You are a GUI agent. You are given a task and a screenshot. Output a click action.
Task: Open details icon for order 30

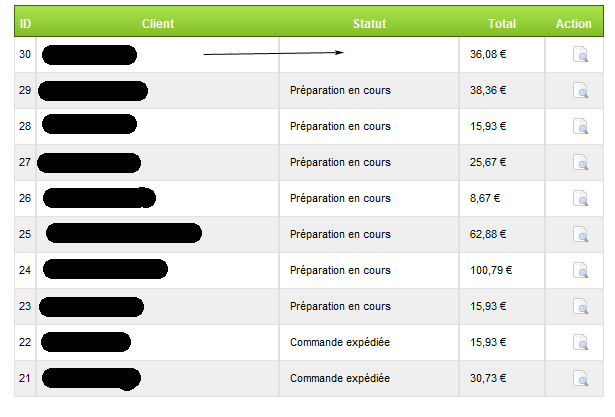(580, 55)
